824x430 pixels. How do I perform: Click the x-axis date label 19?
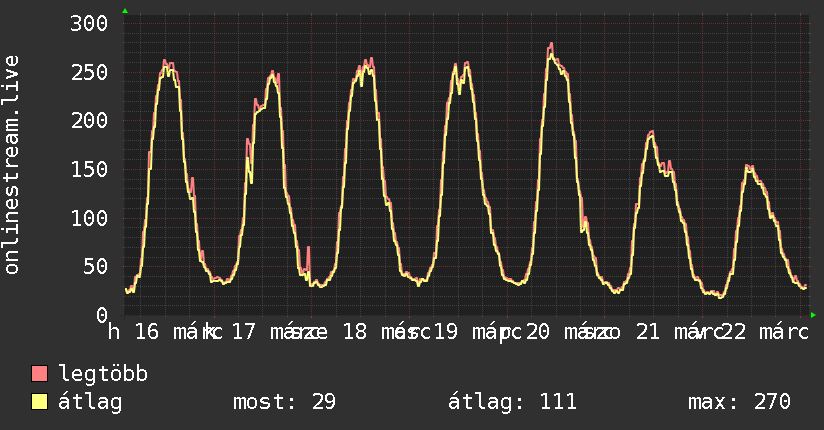445,332
